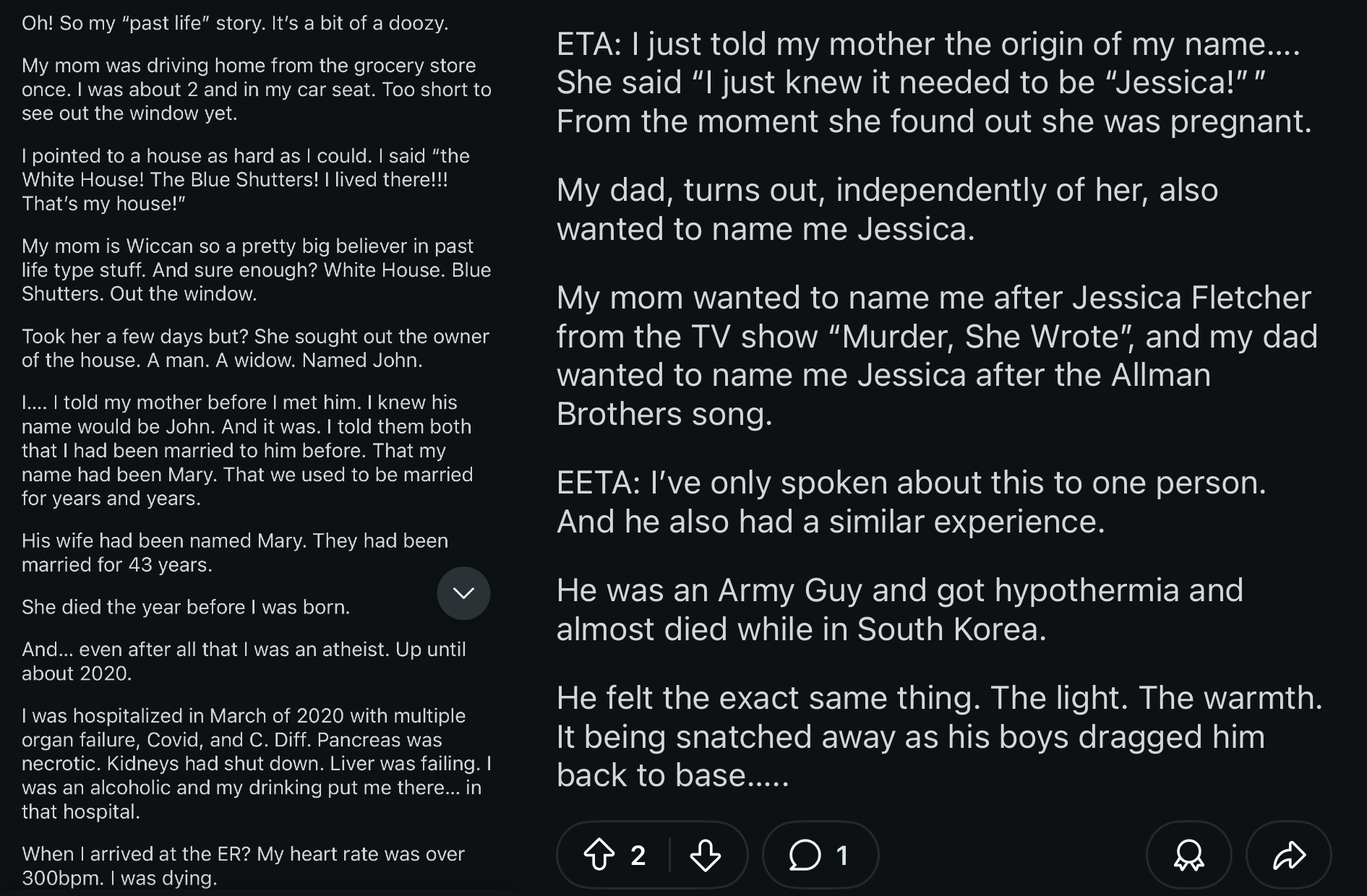The height and width of the screenshot is (896, 1367).
Task: Open comments via the speech bubble icon
Action: point(805,855)
